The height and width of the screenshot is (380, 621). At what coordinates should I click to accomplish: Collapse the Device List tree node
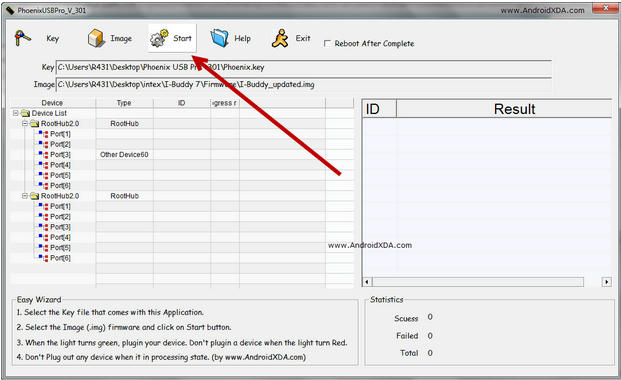pos(15,113)
